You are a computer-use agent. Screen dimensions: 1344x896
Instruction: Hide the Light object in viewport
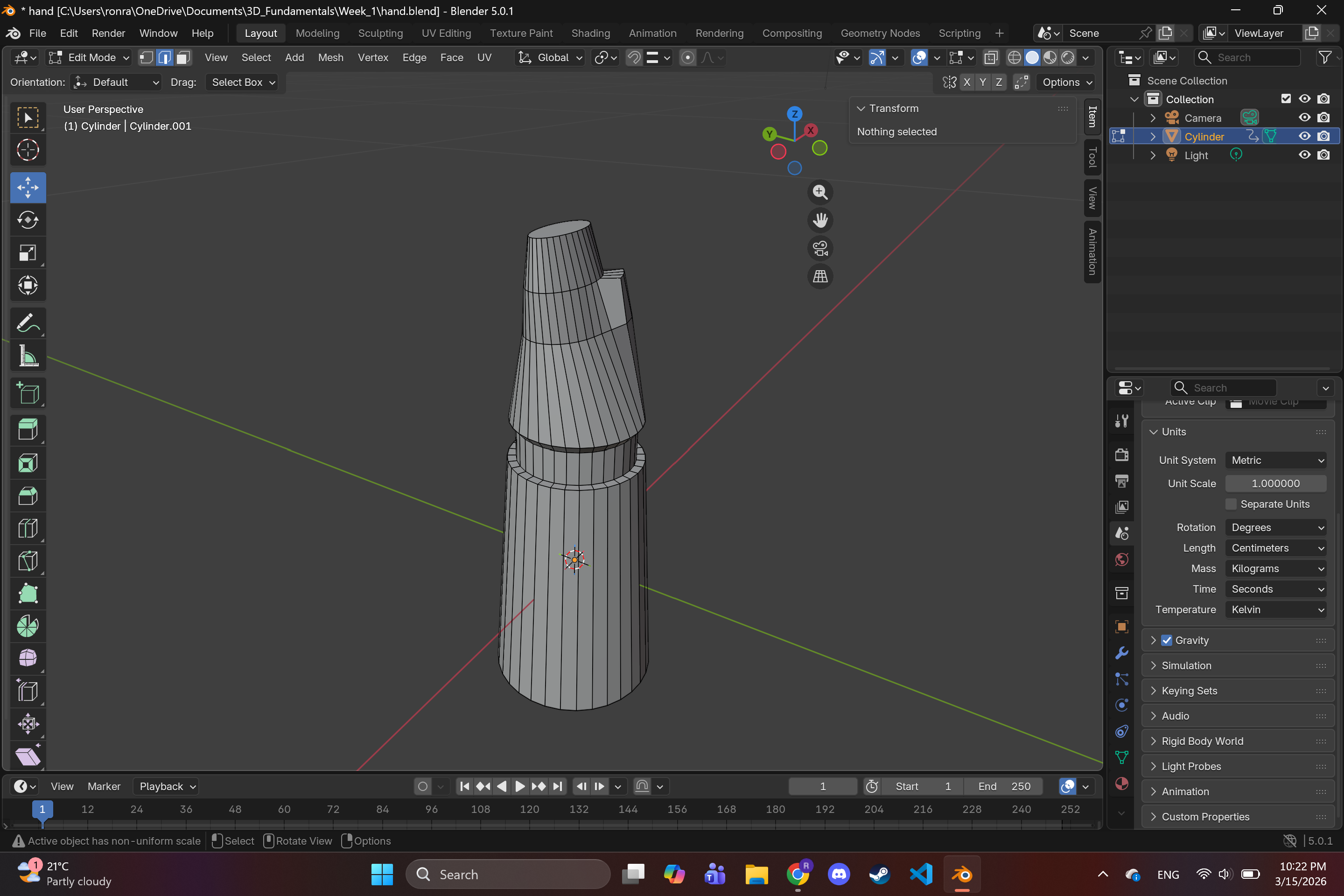1305,155
